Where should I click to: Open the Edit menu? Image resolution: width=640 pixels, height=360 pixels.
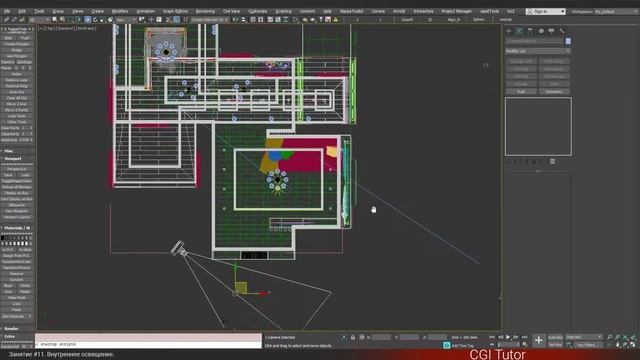22,11
